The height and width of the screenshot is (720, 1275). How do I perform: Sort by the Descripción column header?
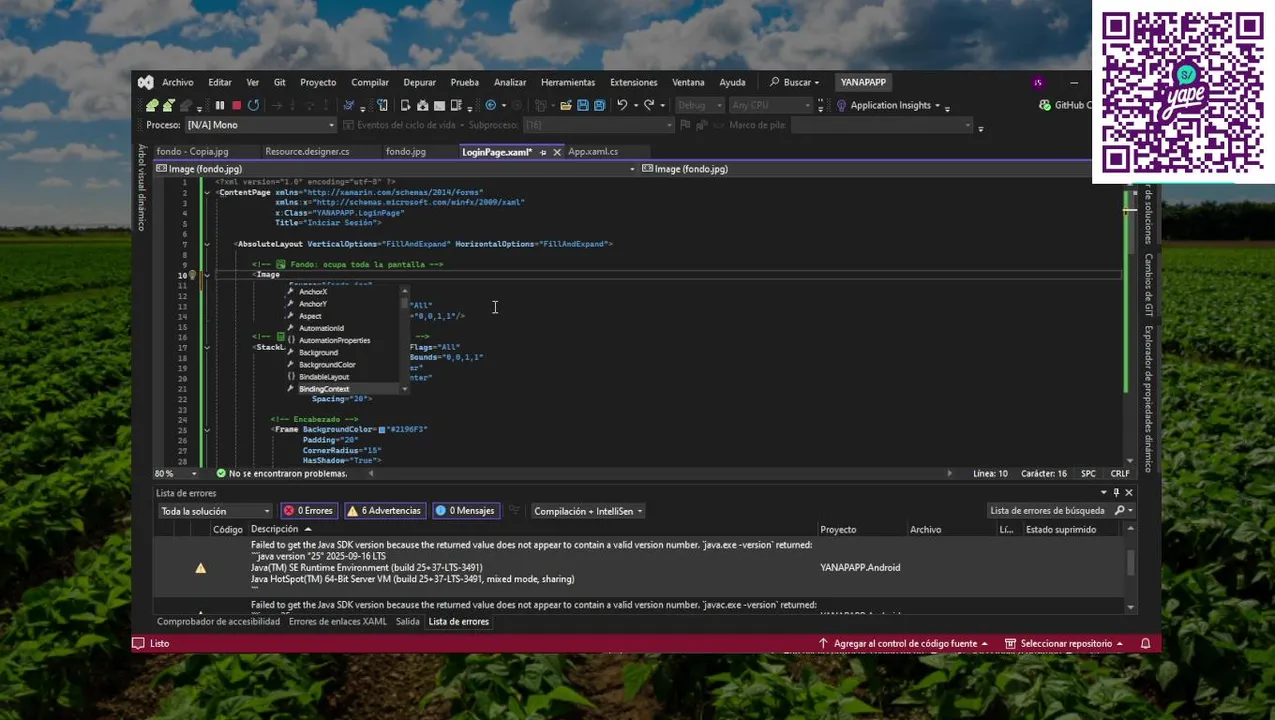(274, 529)
